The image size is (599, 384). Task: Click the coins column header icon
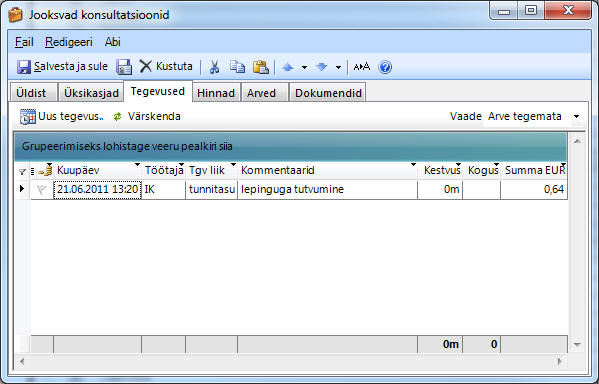[45, 170]
